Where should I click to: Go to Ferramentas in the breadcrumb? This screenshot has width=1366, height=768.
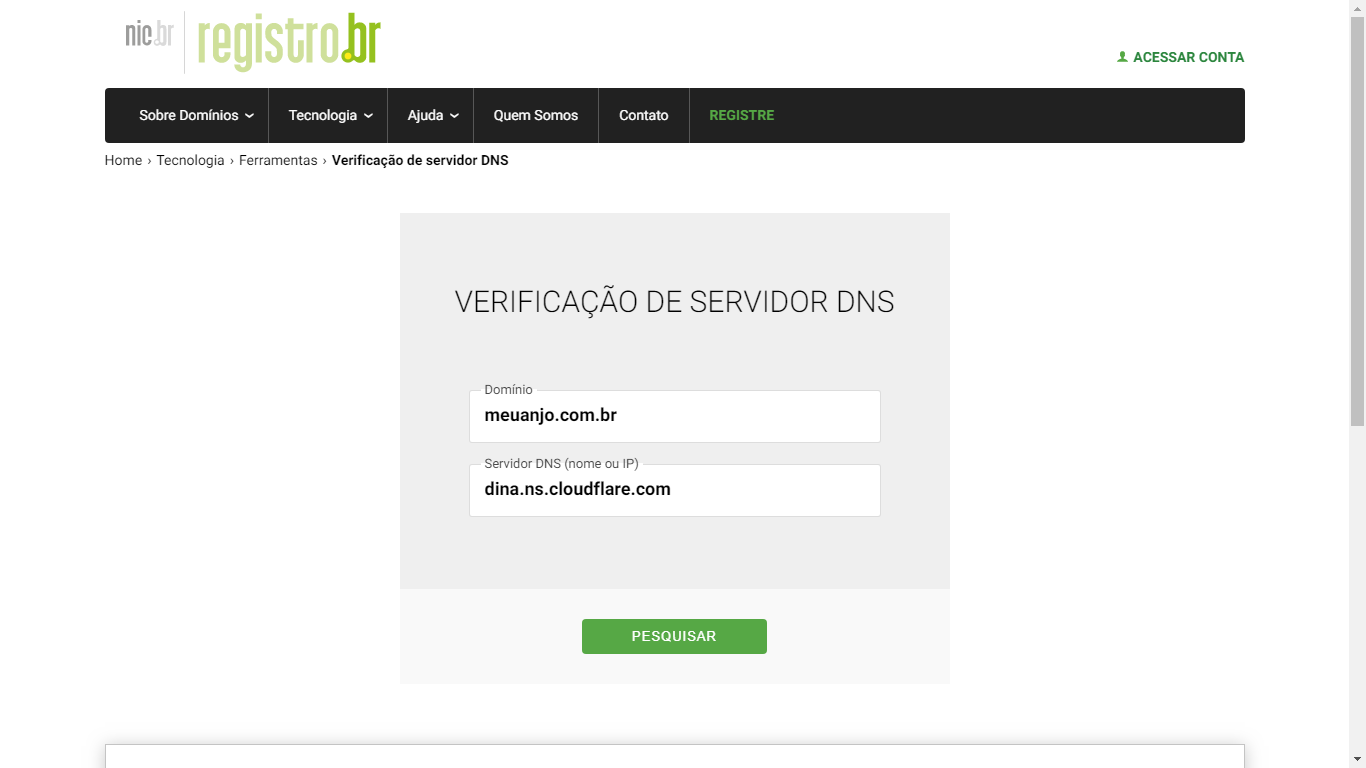[278, 160]
